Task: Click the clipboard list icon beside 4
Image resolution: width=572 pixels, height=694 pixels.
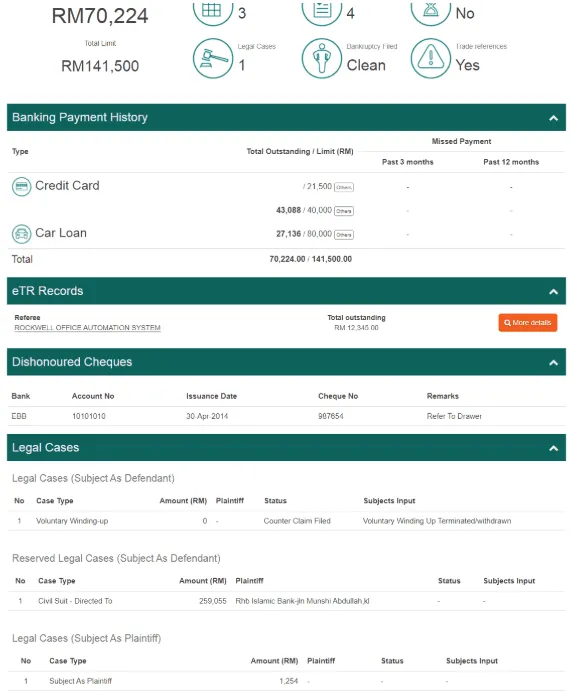Action: [x=322, y=11]
